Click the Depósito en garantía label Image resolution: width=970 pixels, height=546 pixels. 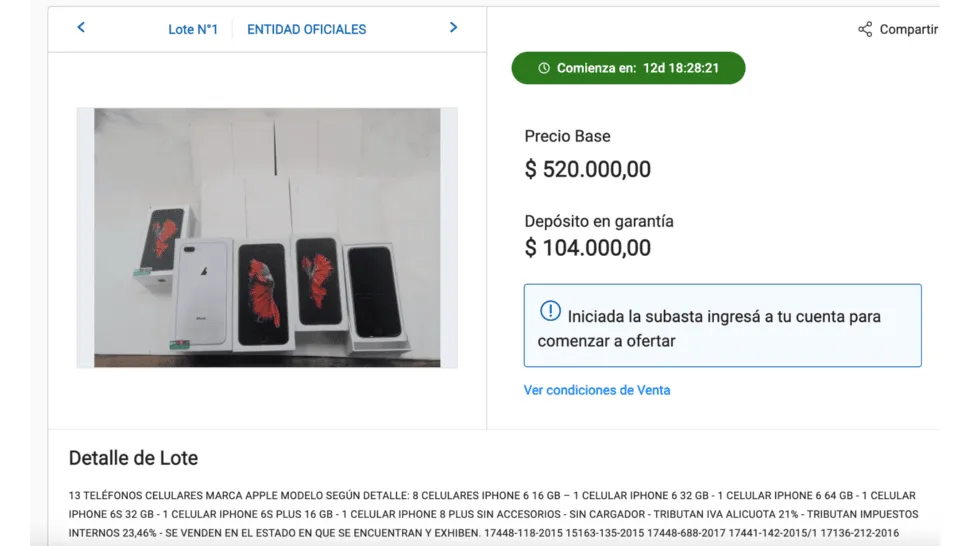pos(599,221)
